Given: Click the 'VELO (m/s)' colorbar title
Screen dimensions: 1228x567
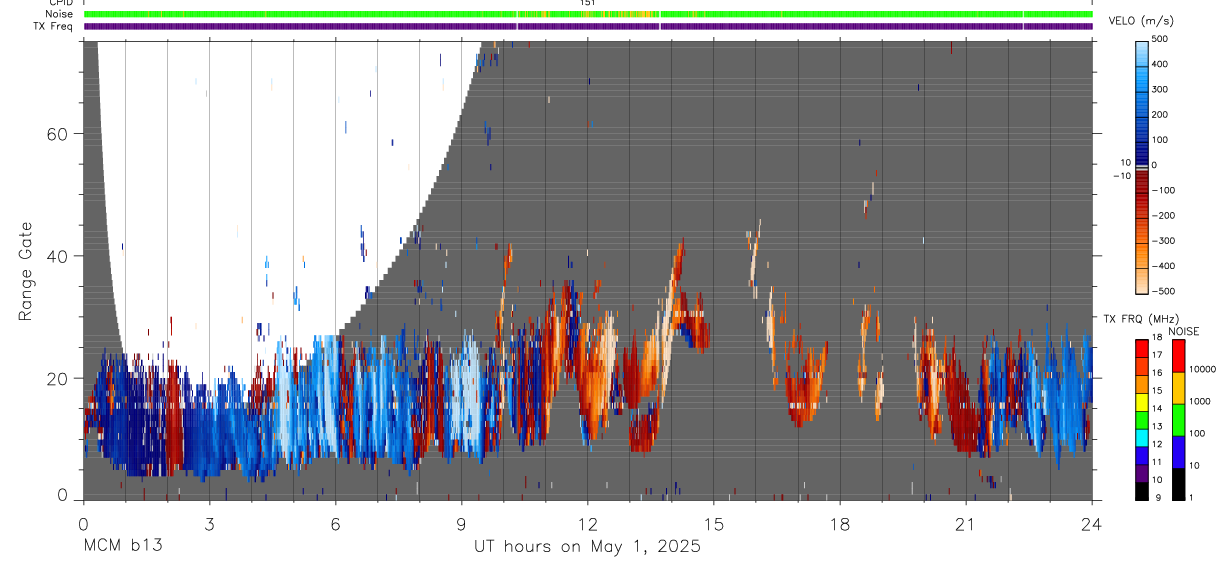Looking at the screenshot, I should tap(1142, 21).
